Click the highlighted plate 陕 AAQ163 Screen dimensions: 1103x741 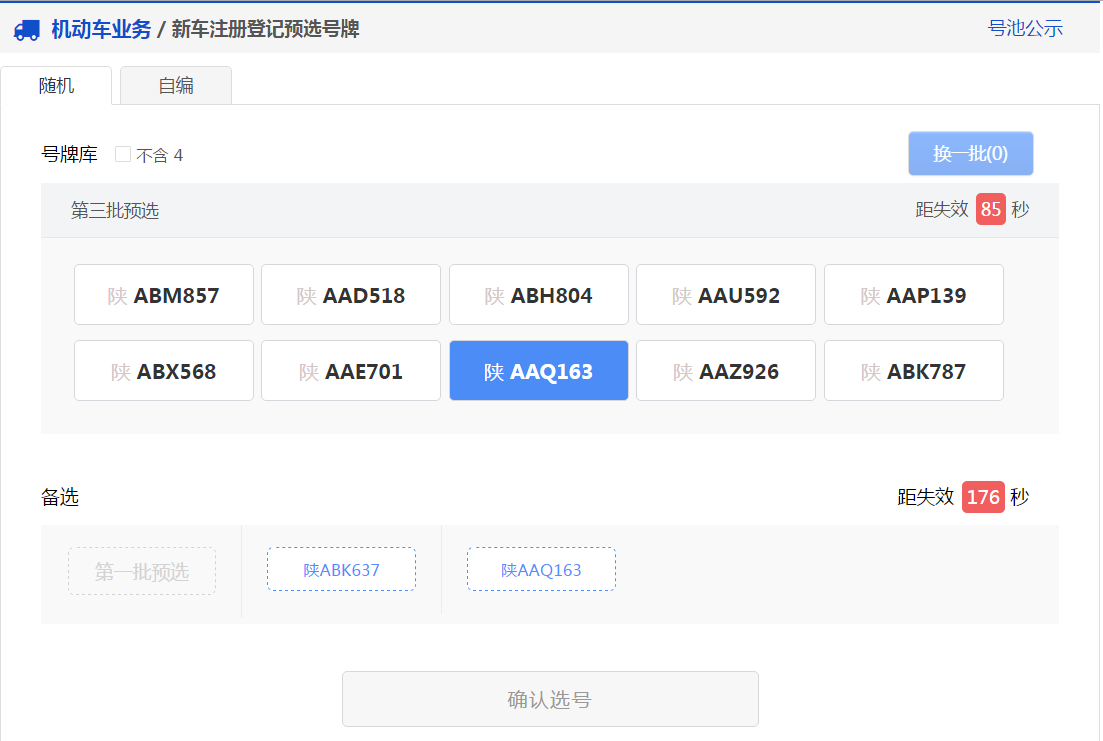(x=539, y=371)
